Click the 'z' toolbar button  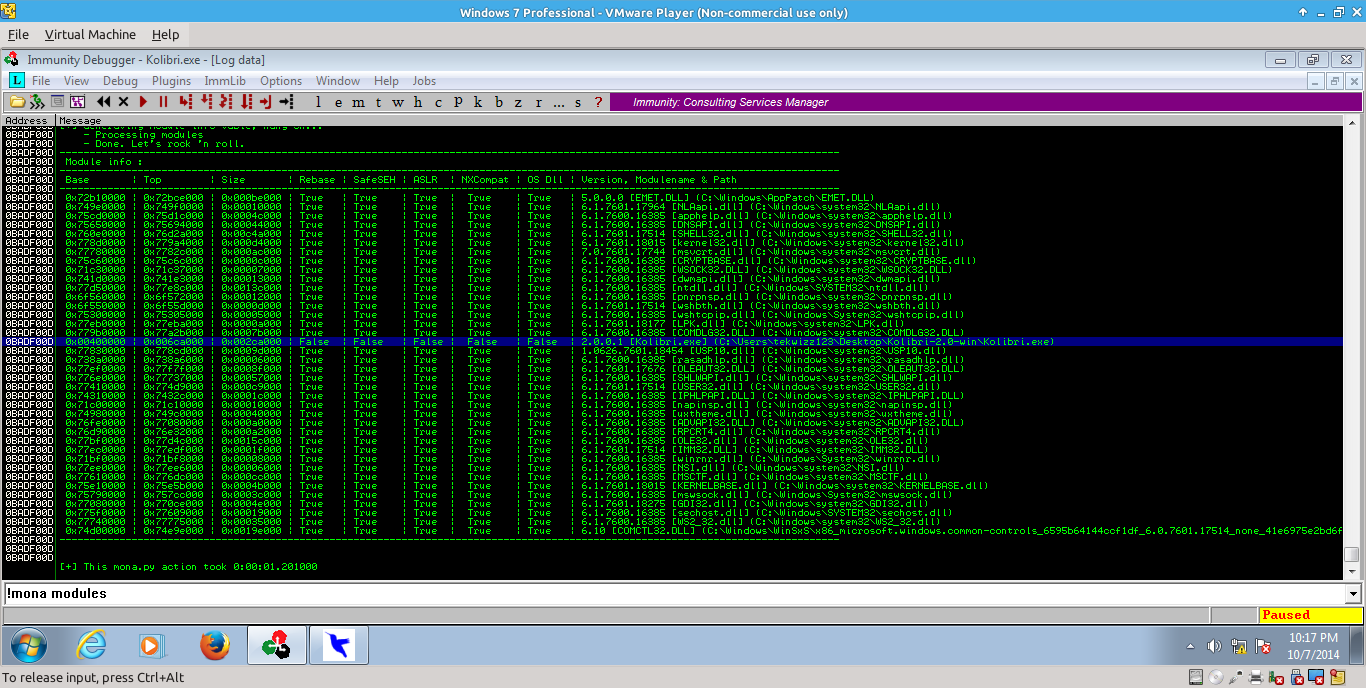(x=518, y=102)
